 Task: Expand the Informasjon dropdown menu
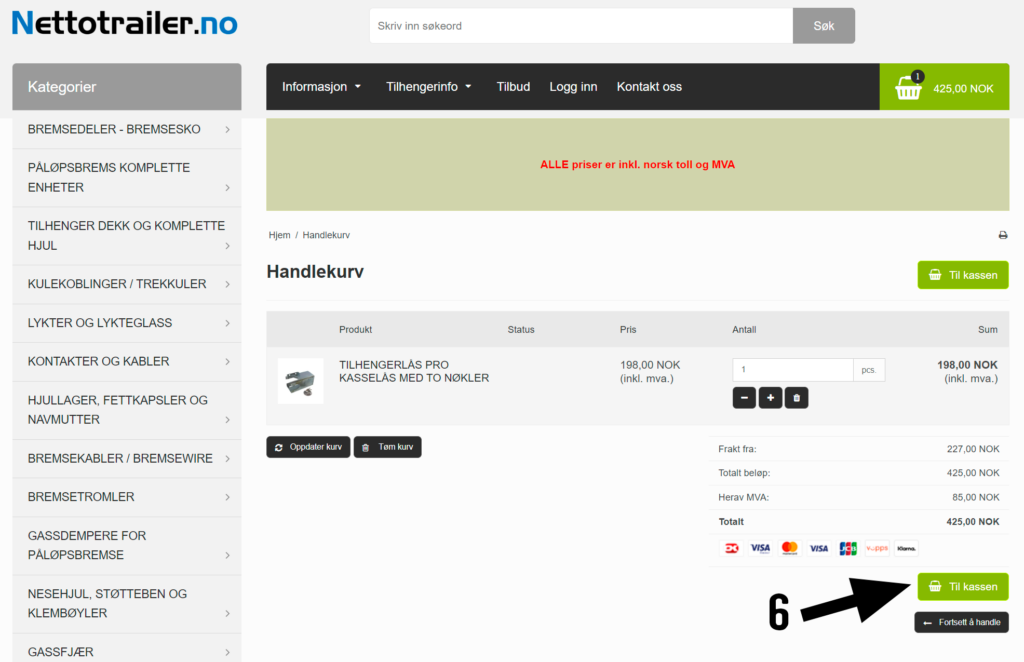[x=321, y=87]
